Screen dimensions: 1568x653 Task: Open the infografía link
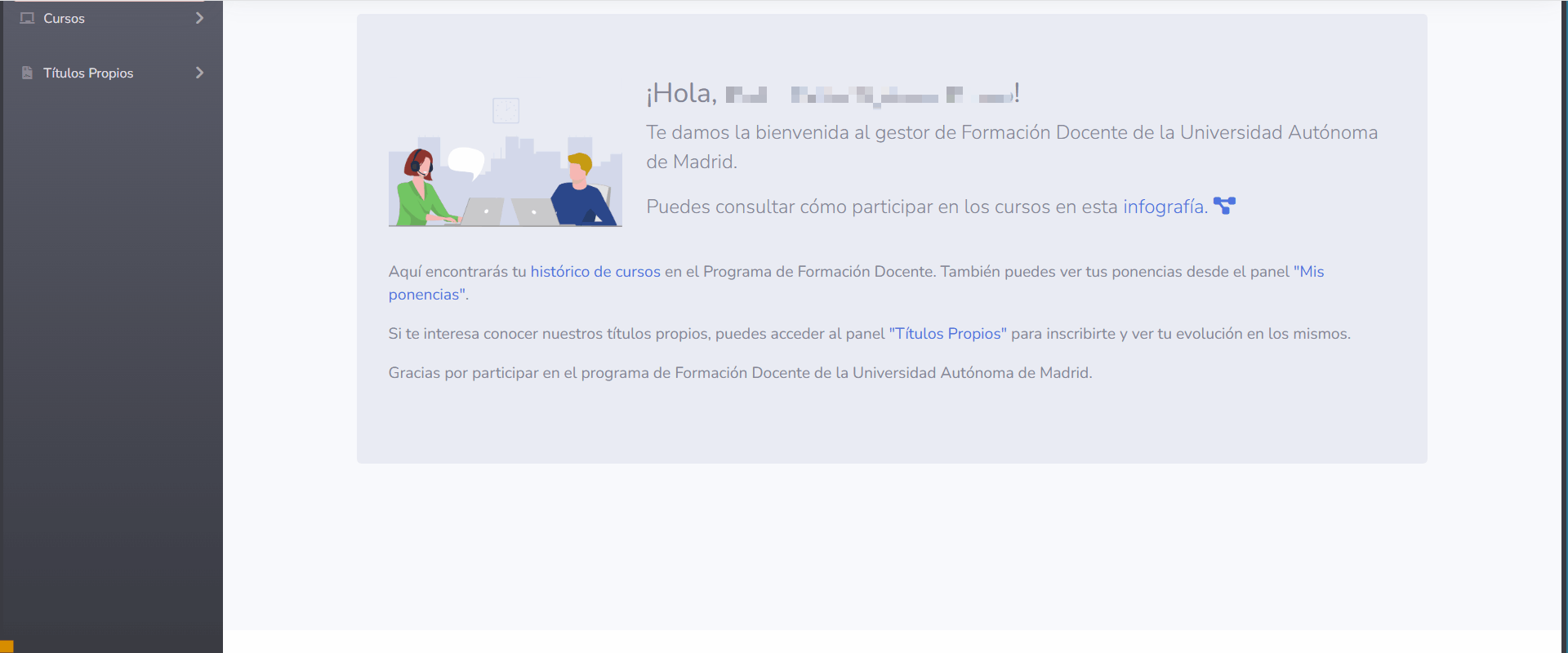click(x=1164, y=207)
